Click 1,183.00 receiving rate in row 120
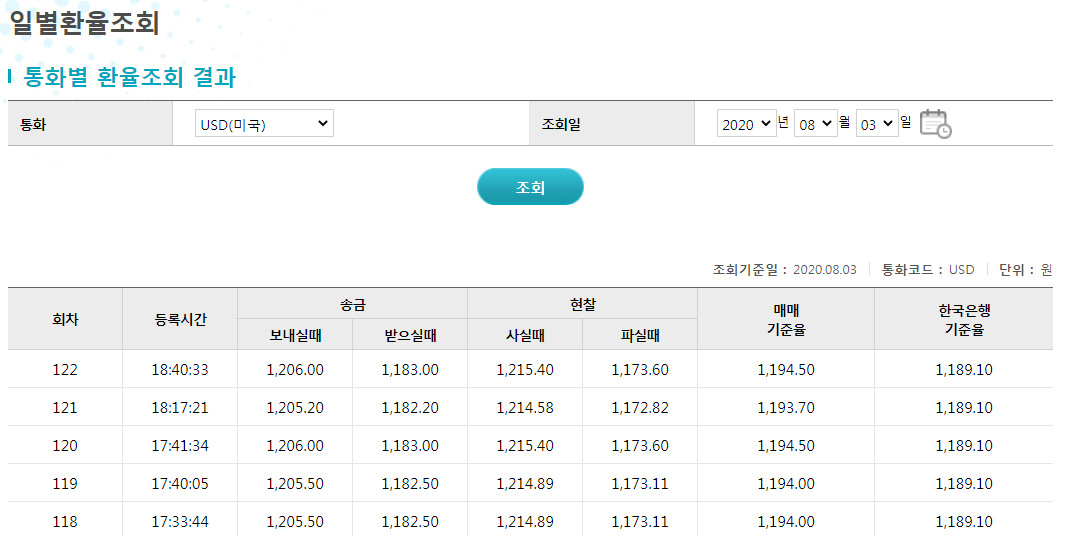Screen dimensions: 1066x536 click(410, 446)
